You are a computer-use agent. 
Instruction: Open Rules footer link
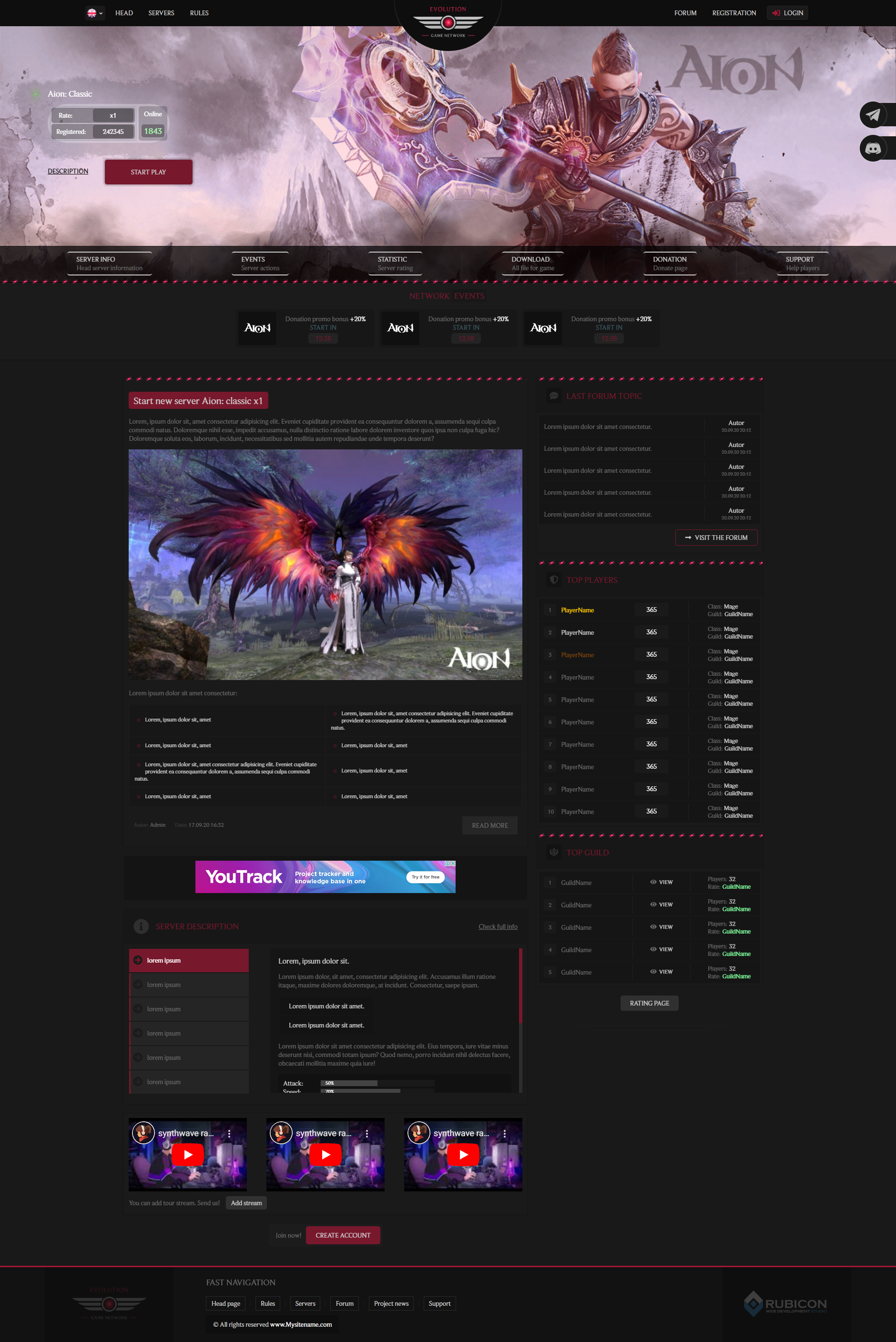[x=268, y=1304]
